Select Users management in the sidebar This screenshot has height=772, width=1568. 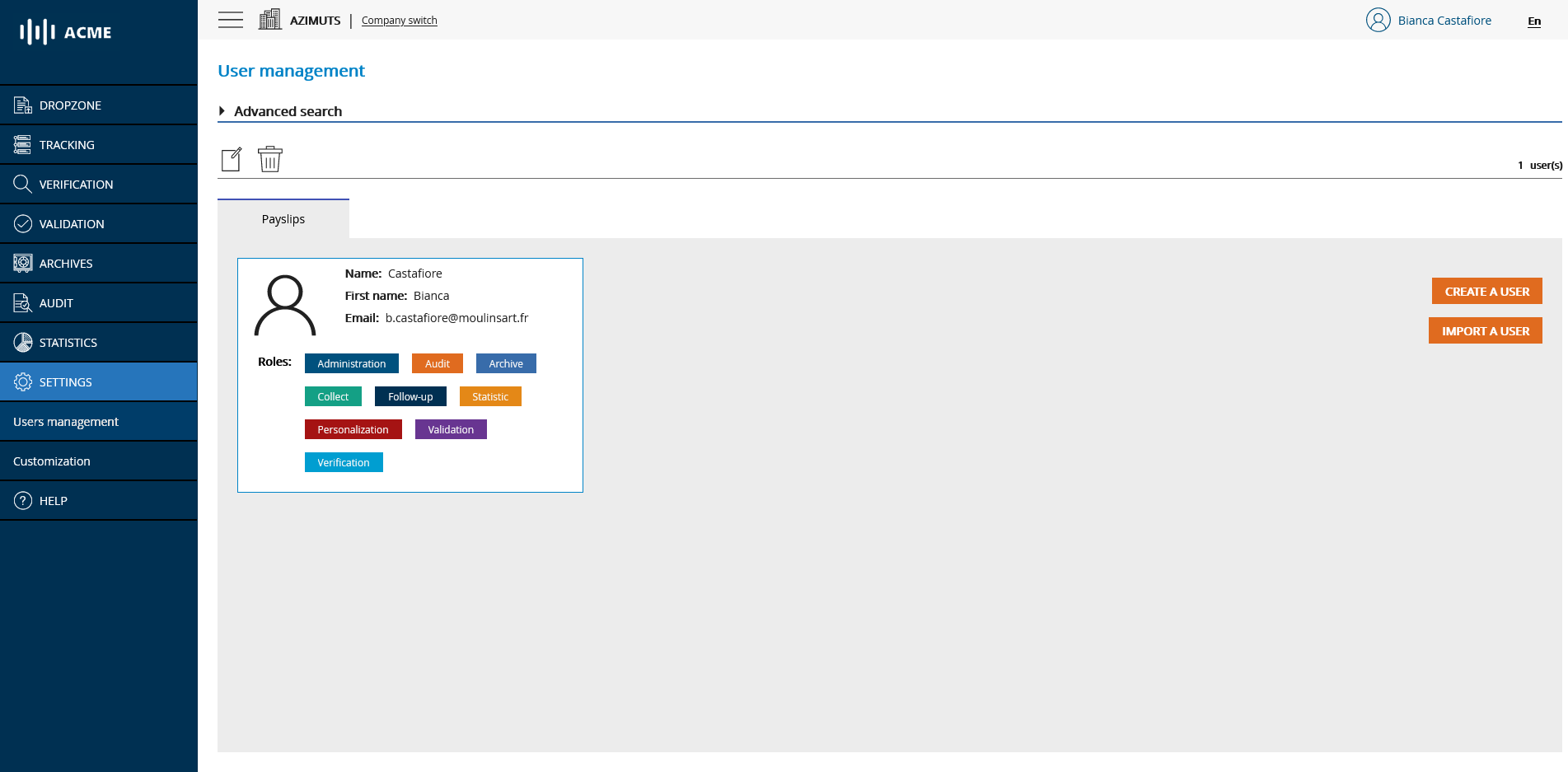tap(66, 421)
